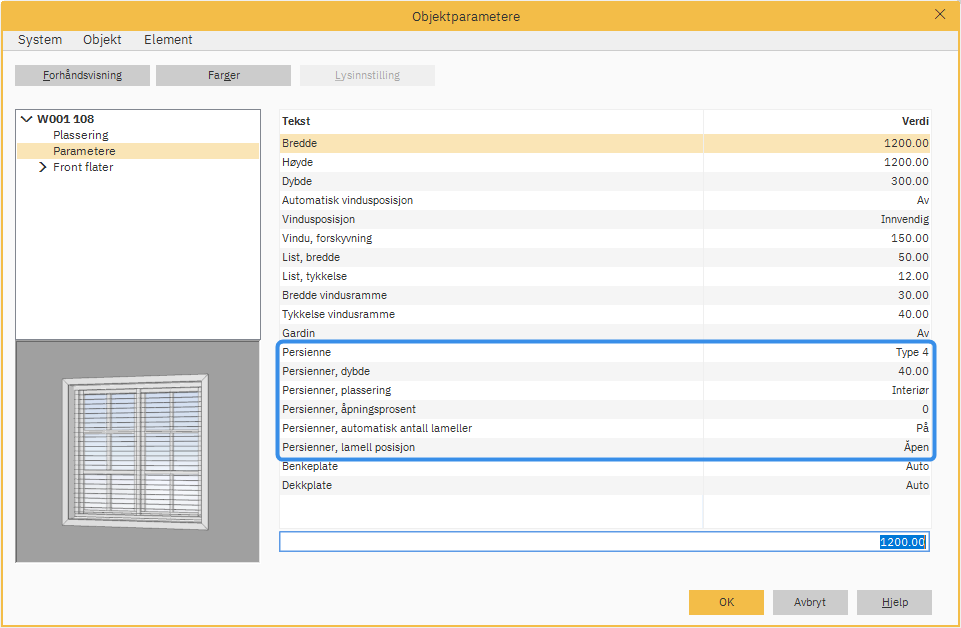Select Parametere in the tree
This screenshot has height=628, width=961.
[84, 151]
